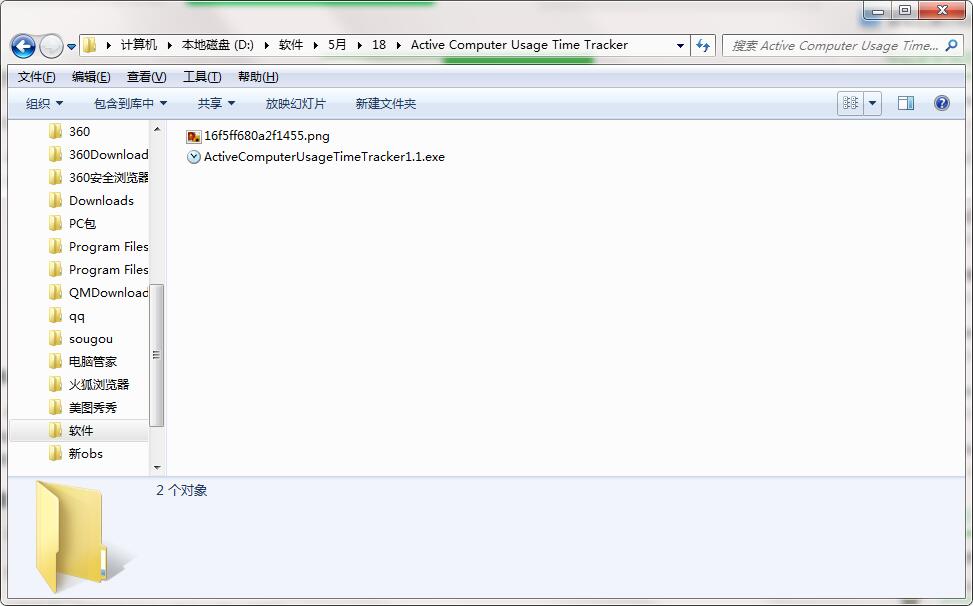The height and width of the screenshot is (606, 973).
Task: Click the change-view icon on toolbar
Action: point(849,103)
